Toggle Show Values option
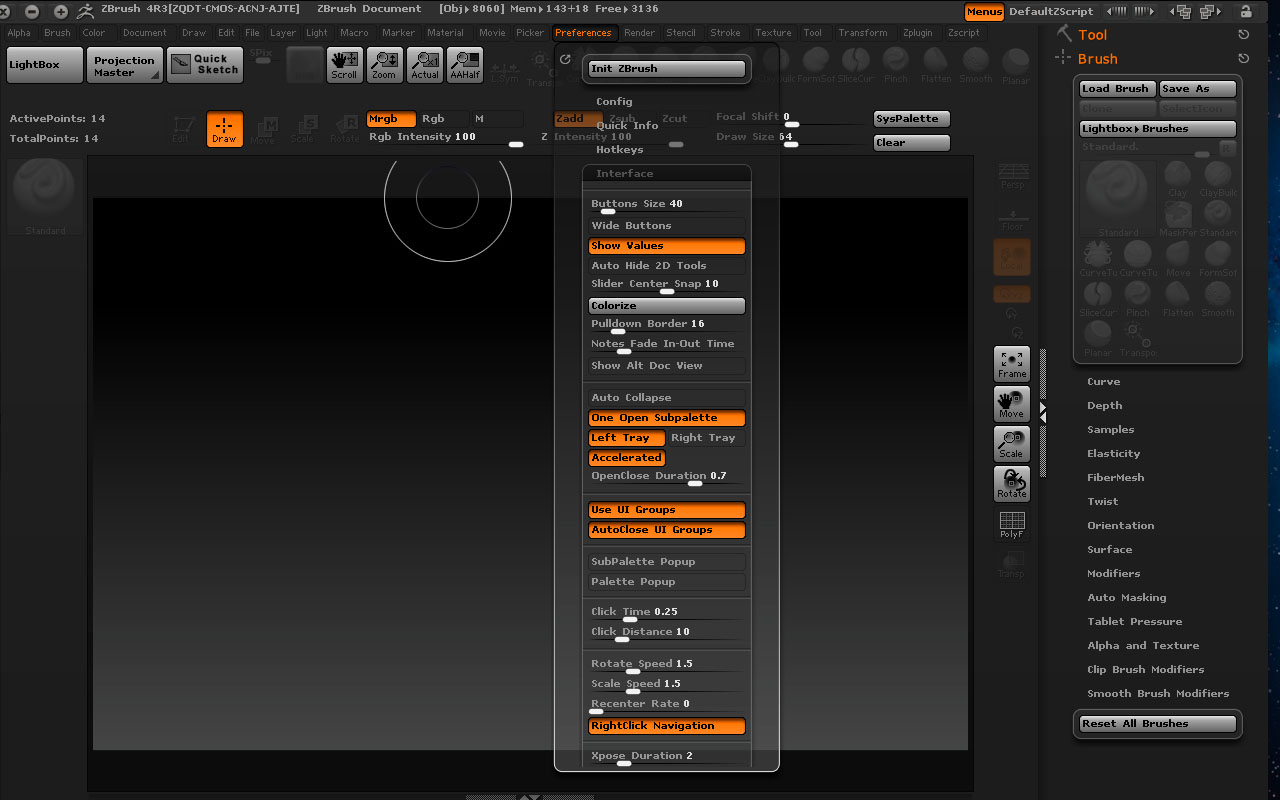The image size is (1280, 800). pyautogui.click(x=667, y=246)
